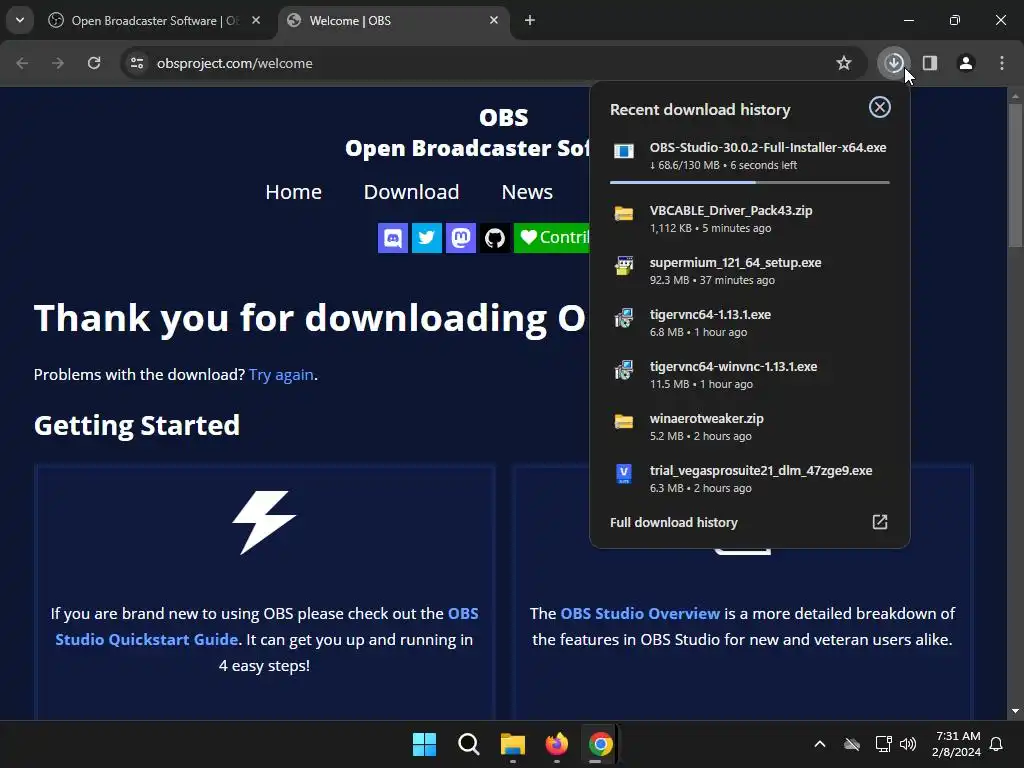The width and height of the screenshot is (1024, 768).
Task: Open the tigervnc64-winvnc-1.13.1.exe download
Action: click(750, 375)
